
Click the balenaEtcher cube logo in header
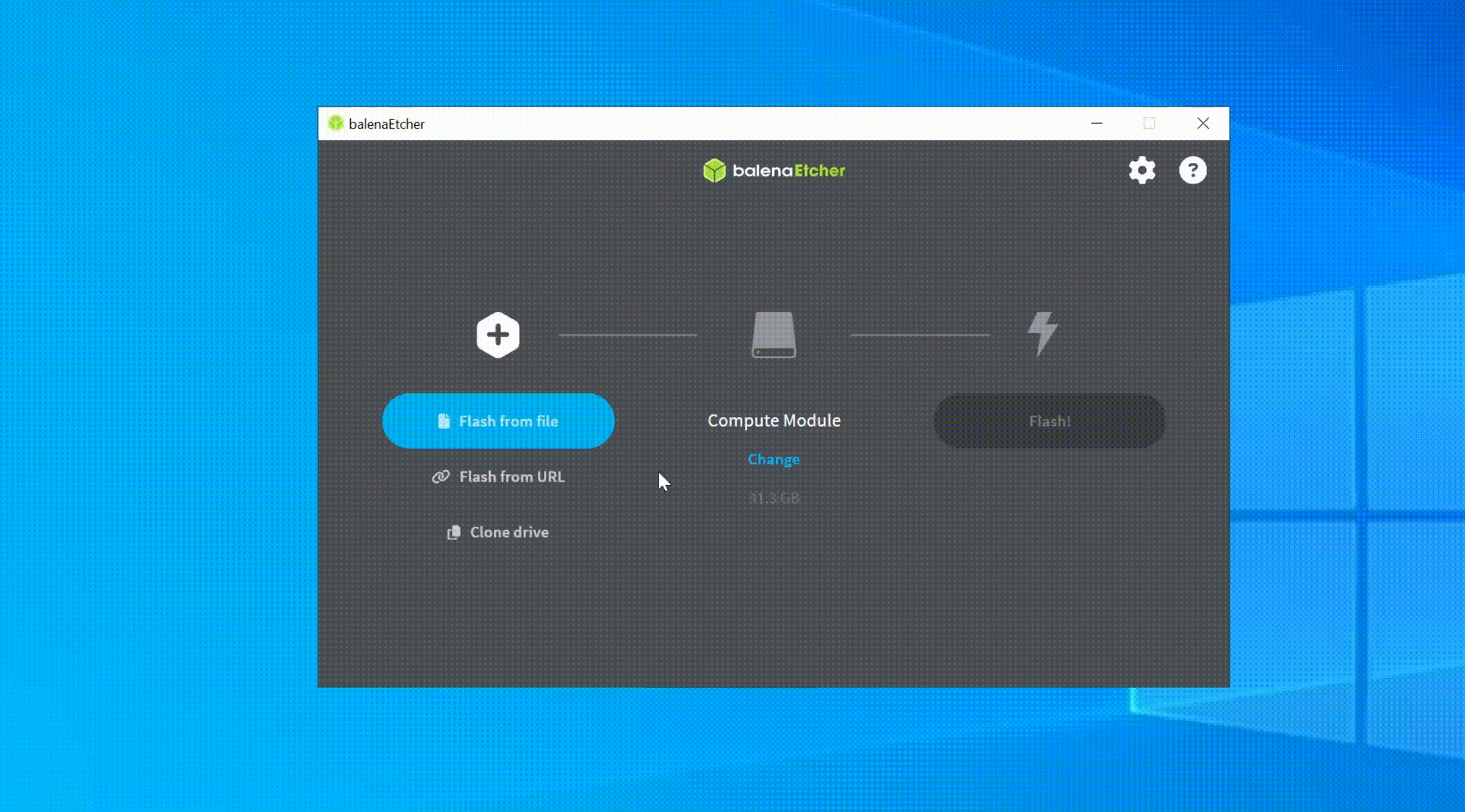coord(714,171)
